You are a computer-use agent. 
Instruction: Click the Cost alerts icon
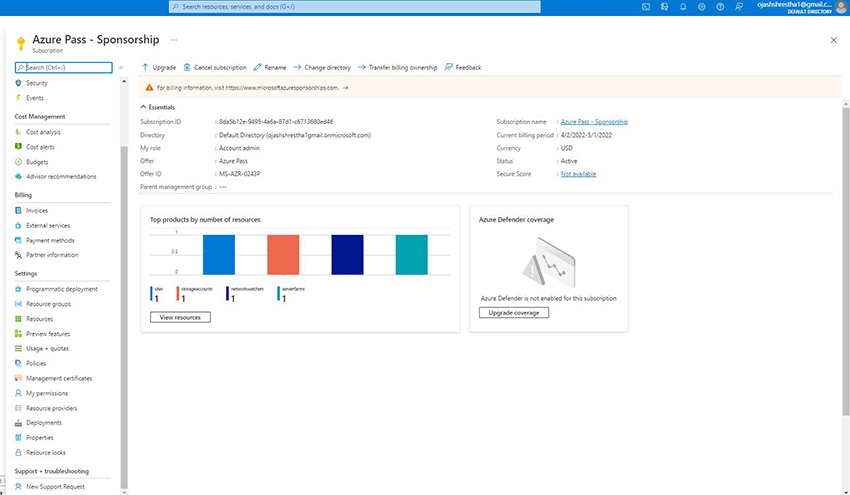pyautogui.click(x=18, y=146)
